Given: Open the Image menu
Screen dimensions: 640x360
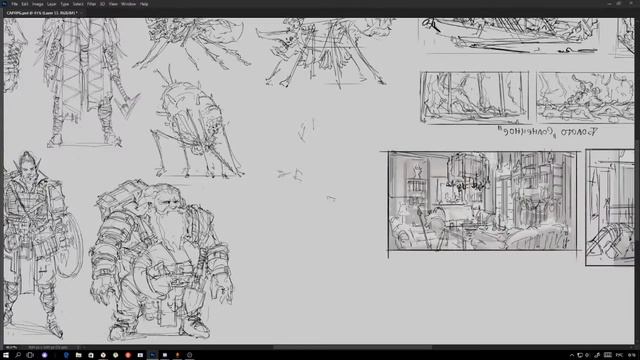Looking at the screenshot, I should [38, 4].
